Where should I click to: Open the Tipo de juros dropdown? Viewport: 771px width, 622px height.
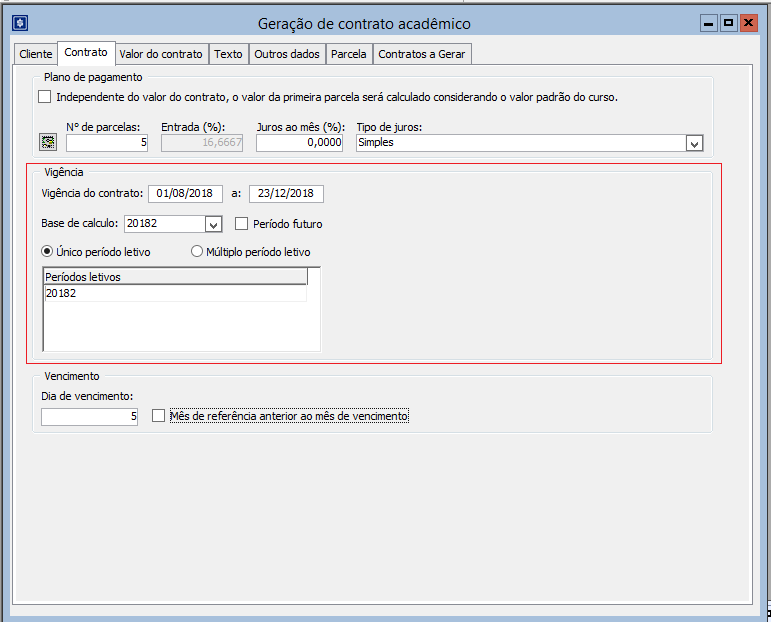694,143
